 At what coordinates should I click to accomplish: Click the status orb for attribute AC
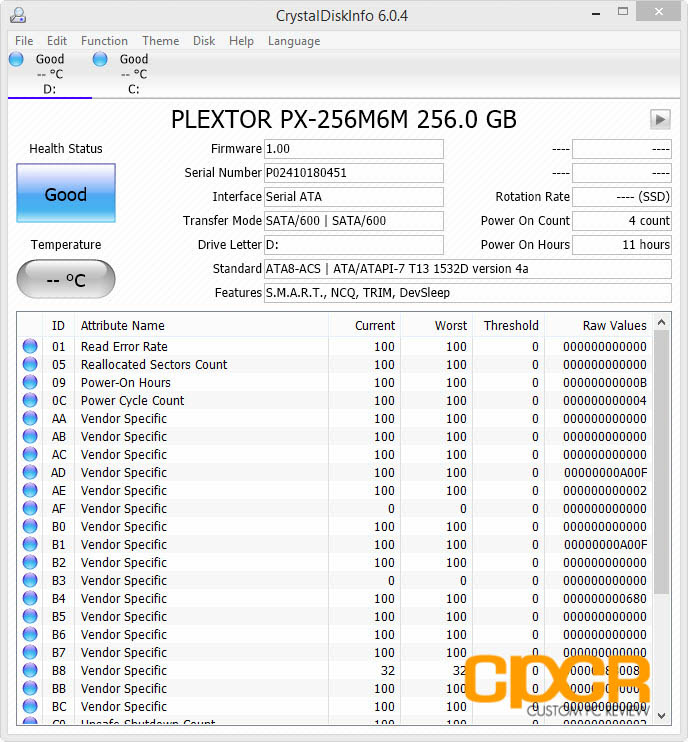pyautogui.click(x=30, y=454)
